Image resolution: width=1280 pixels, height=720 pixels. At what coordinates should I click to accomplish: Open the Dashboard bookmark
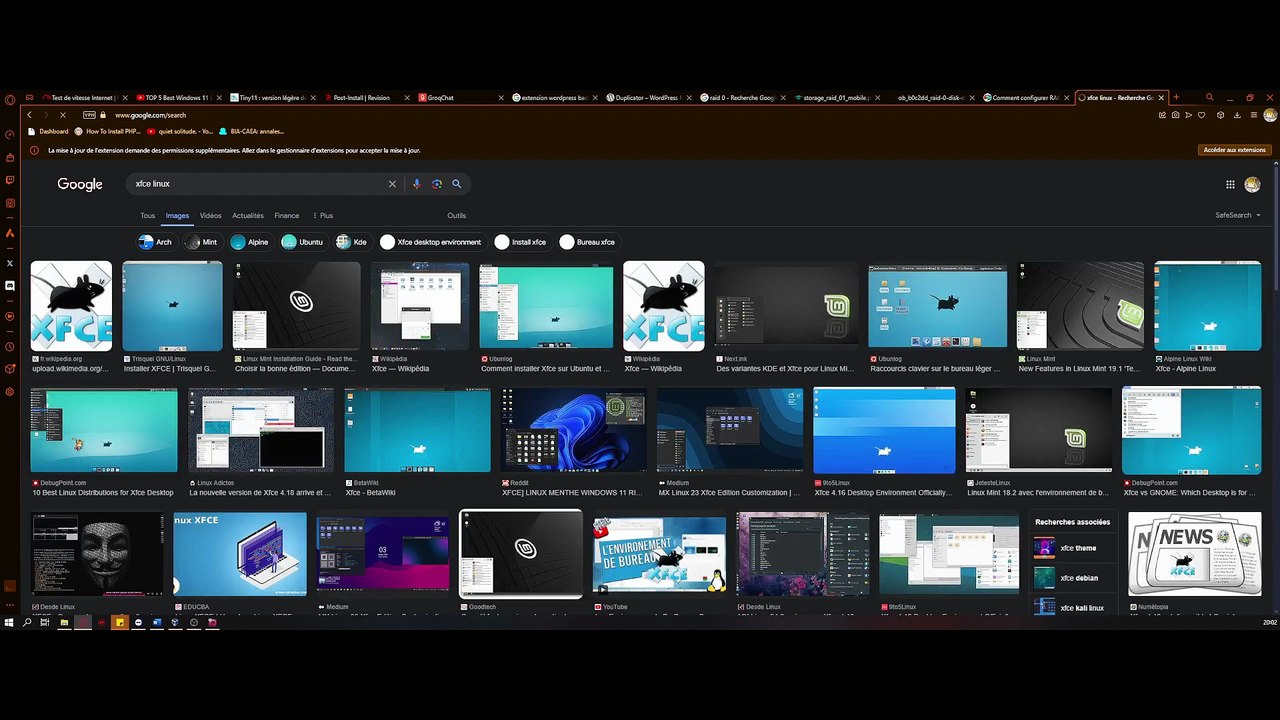pyautogui.click(x=48, y=131)
